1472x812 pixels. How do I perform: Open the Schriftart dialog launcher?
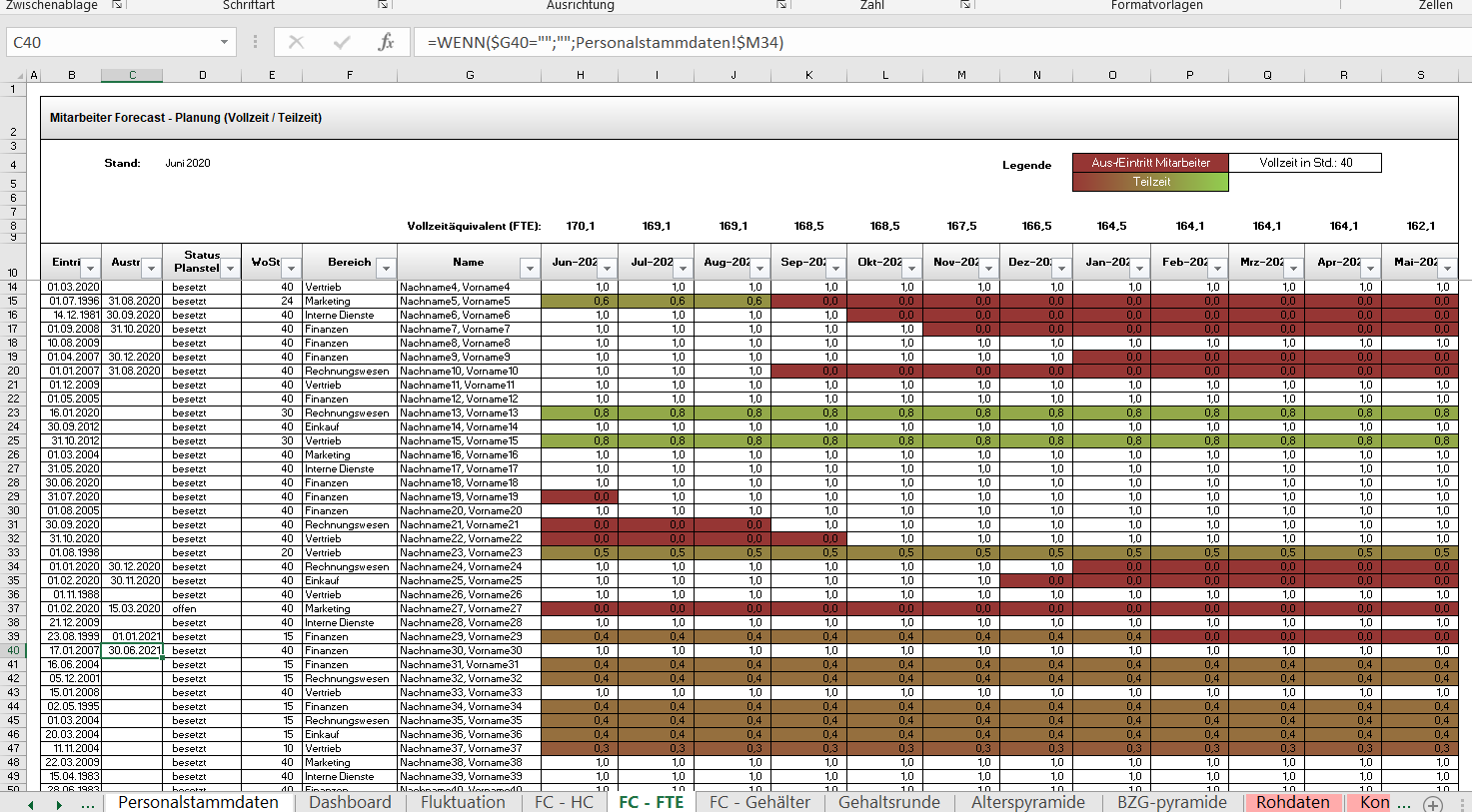pos(383,5)
